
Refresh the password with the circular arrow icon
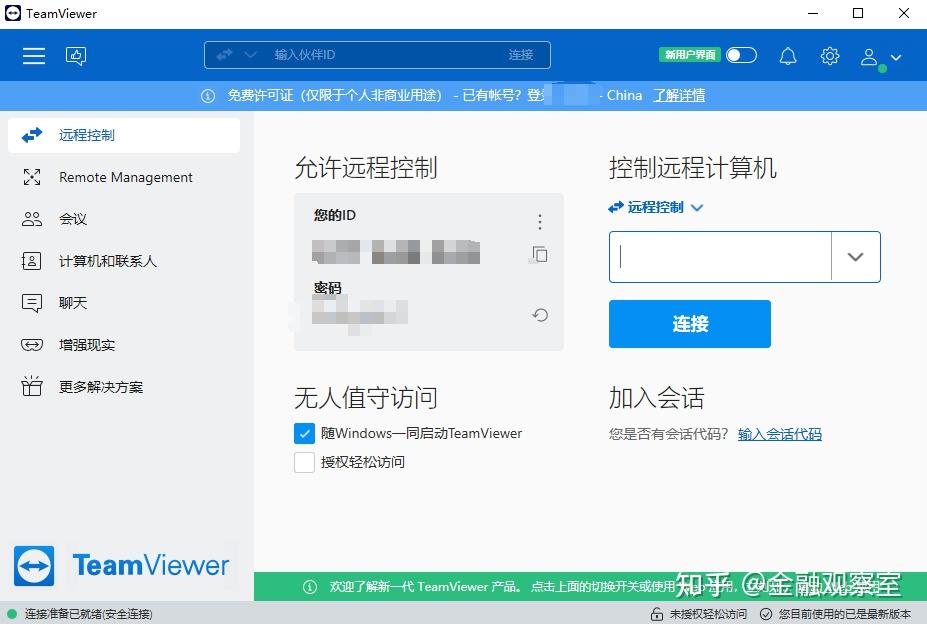pyautogui.click(x=539, y=314)
